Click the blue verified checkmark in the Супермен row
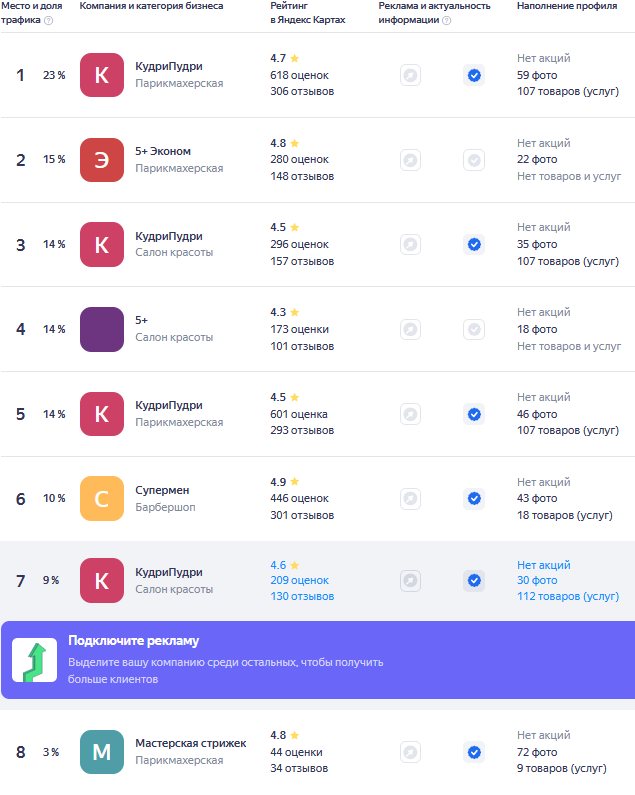 (474, 498)
